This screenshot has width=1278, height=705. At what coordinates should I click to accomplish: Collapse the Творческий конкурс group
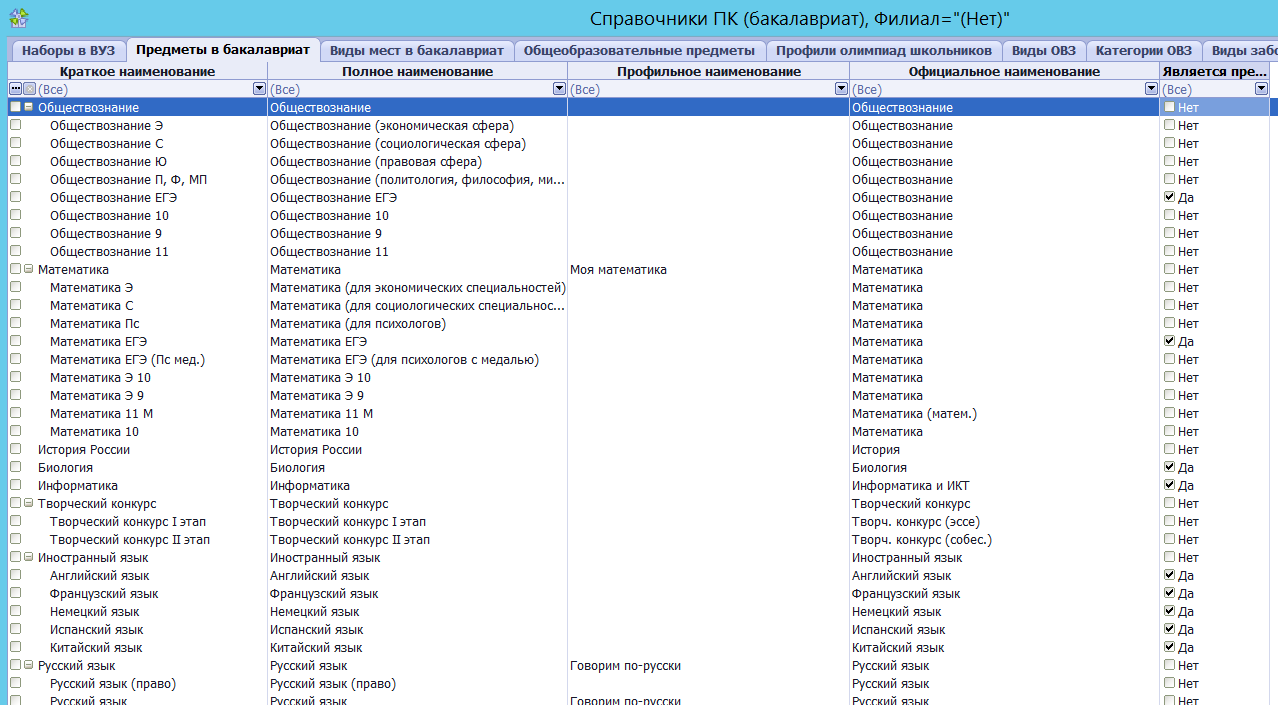point(29,503)
